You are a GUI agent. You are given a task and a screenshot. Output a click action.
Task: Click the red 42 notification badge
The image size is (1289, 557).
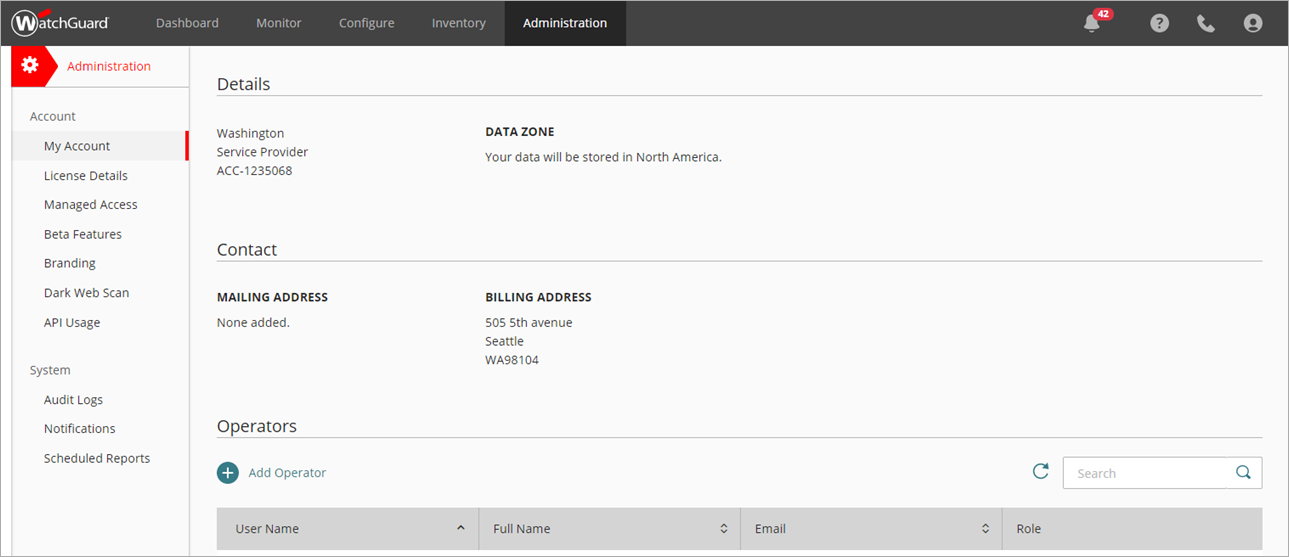pyautogui.click(x=1103, y=14)
